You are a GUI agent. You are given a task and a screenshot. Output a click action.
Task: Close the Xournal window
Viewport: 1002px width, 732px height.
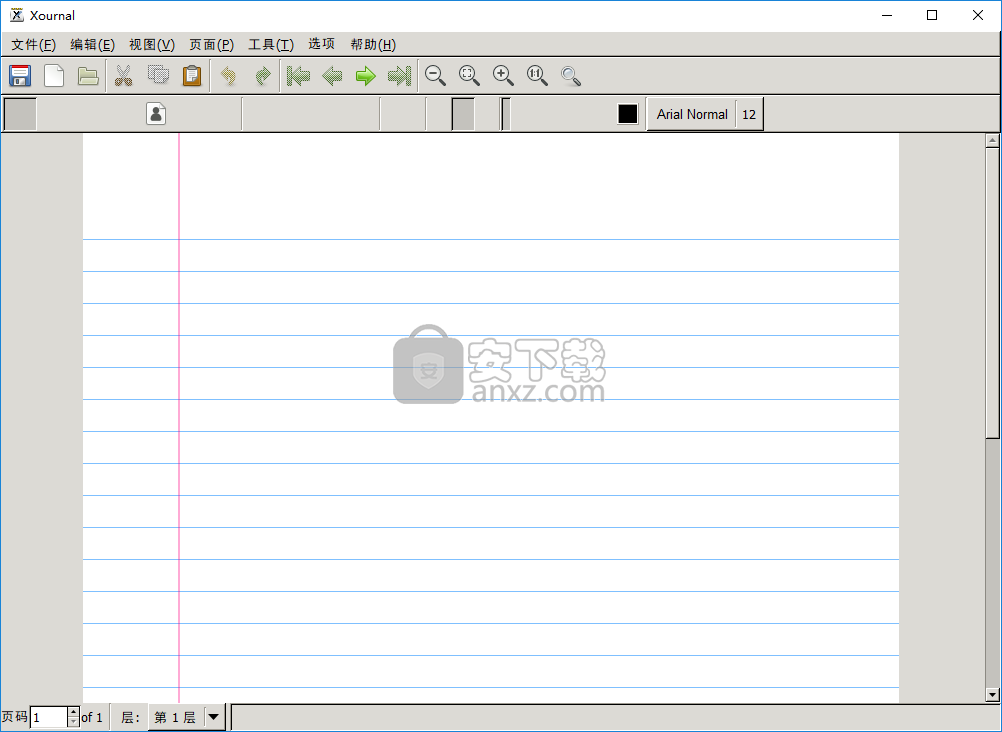(978, 15)
